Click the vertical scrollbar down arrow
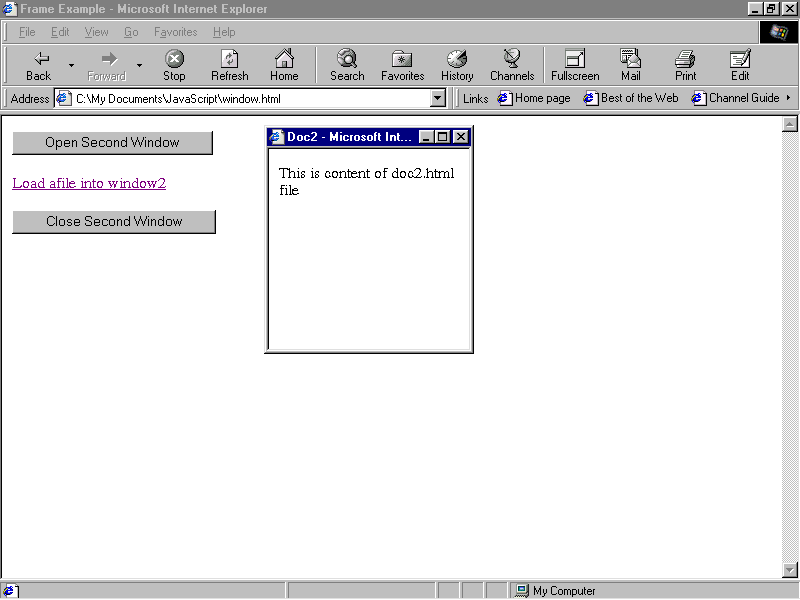 pos(789,570)
